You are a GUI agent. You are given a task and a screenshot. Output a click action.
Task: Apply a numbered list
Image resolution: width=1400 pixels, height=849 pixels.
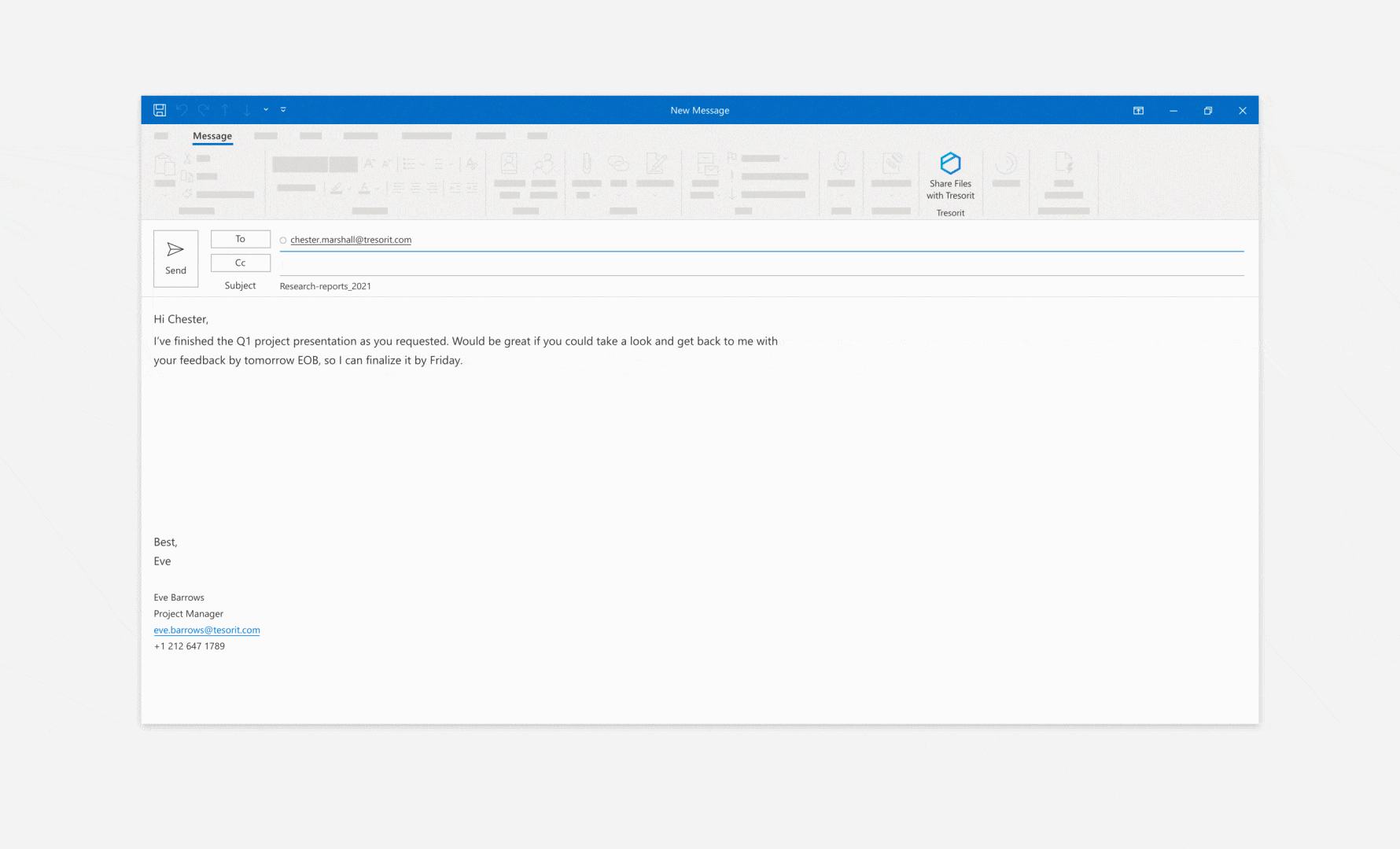point(439,164)
